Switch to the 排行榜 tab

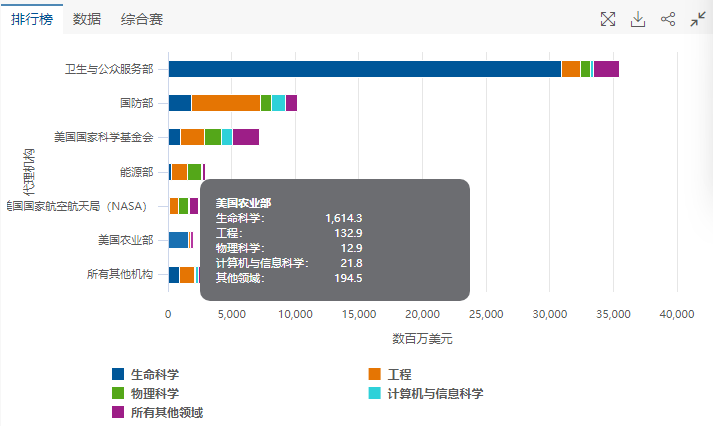click(x=32, y=19)
